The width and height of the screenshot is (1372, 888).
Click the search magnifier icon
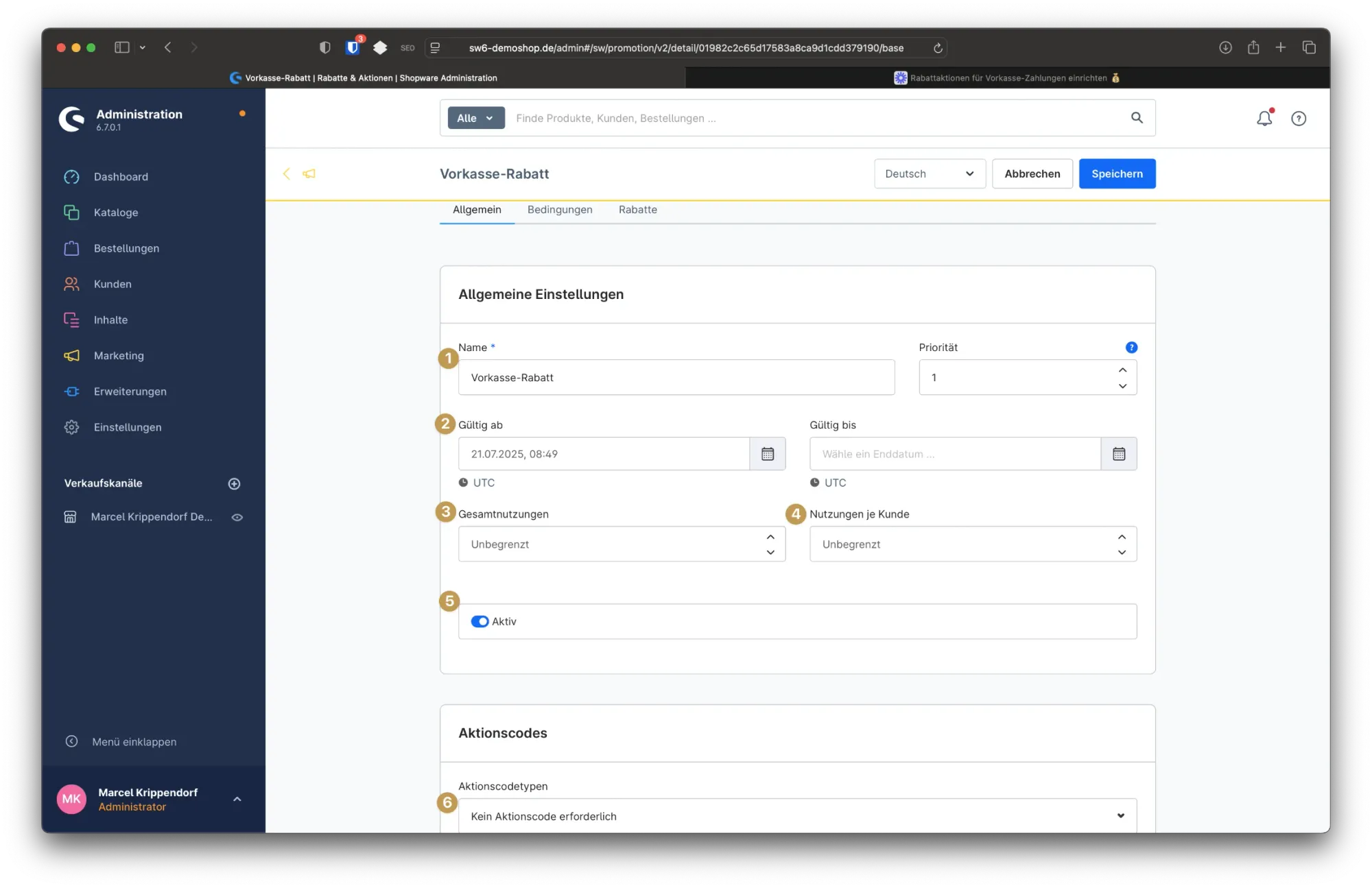pos(1137,118)
